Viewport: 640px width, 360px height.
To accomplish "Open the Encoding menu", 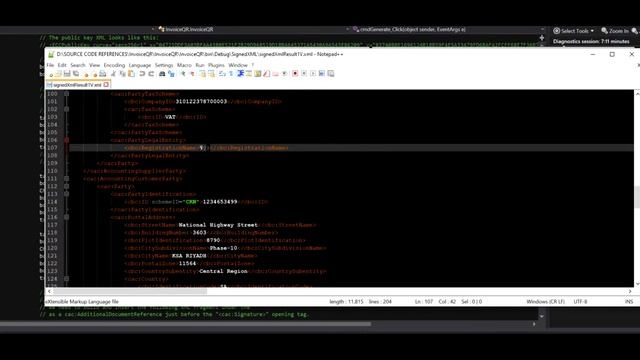I will pos(114,65).
